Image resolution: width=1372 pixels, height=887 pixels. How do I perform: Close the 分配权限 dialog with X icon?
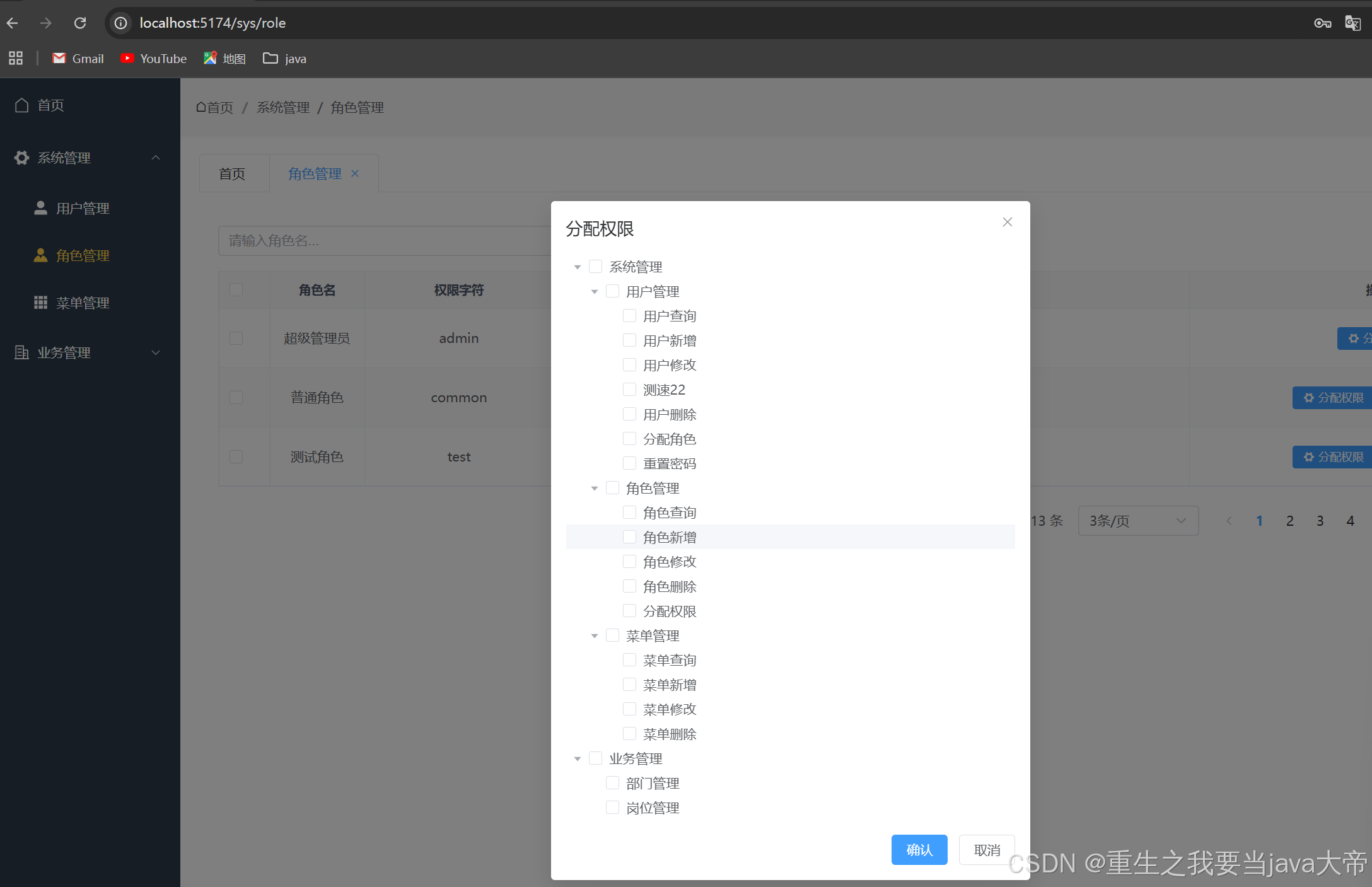click(x=1007, y=222)
